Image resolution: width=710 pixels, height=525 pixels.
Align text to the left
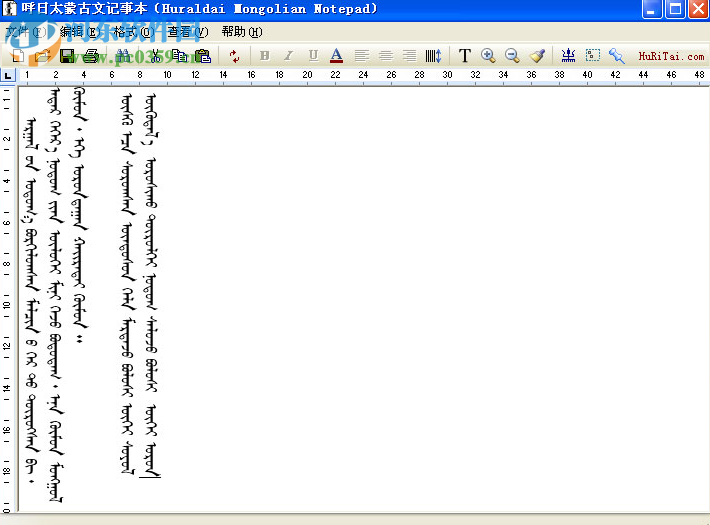[x=361, y=56]
